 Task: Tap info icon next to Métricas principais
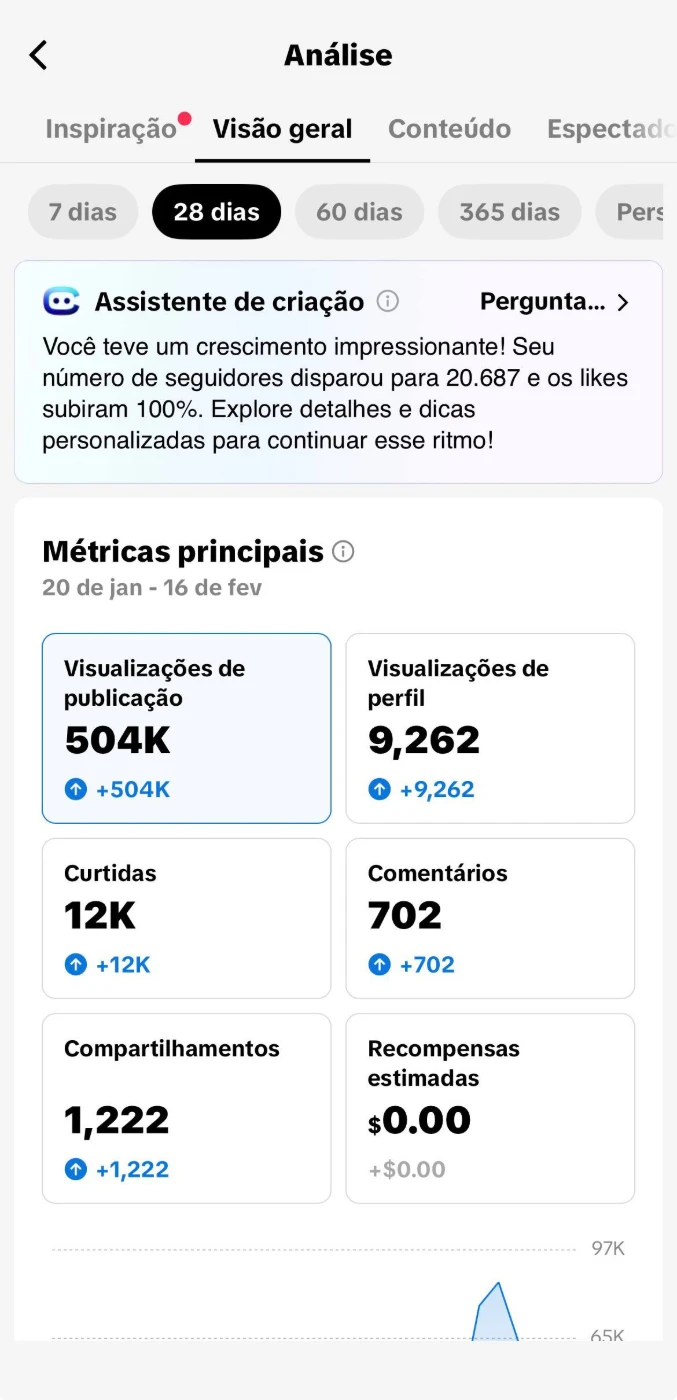(343, 552)
